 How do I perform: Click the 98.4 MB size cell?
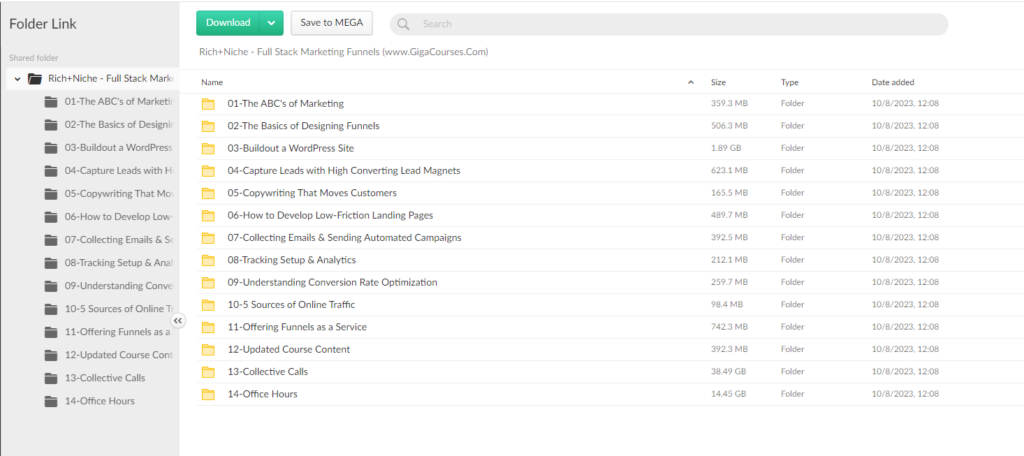coord(727,304)
